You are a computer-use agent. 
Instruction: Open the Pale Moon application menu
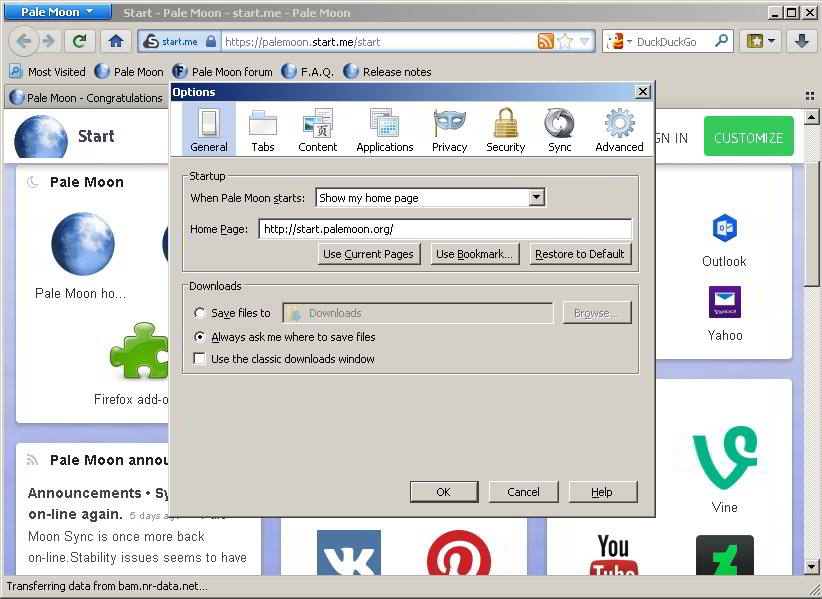(x=57, y=12)
